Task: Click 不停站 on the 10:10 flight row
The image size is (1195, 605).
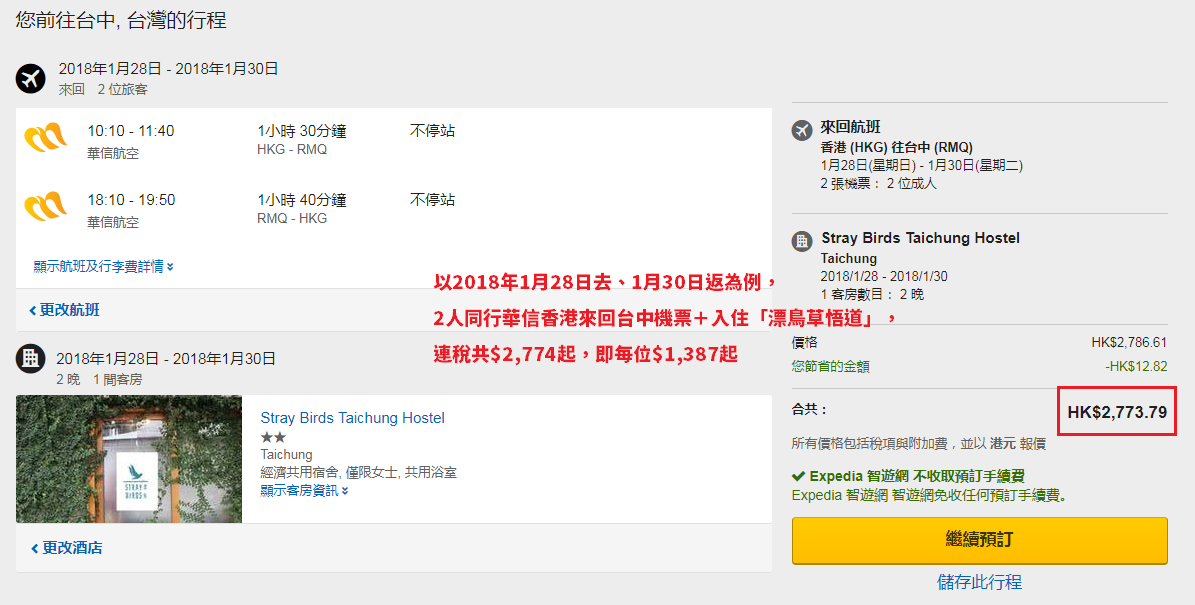Action: 432,131
